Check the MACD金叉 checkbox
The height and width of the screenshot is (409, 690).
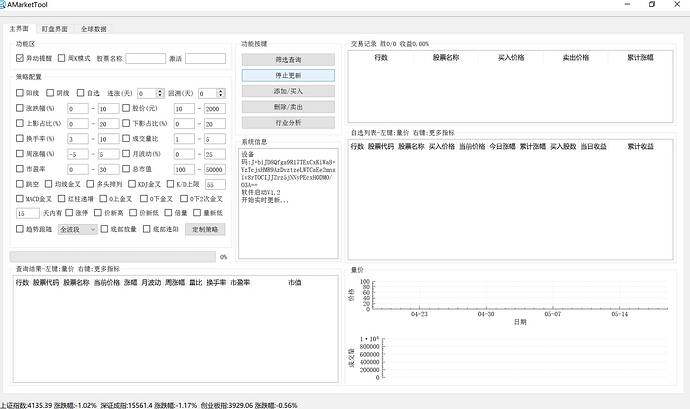pyautogui.click(x=19, y=199)
